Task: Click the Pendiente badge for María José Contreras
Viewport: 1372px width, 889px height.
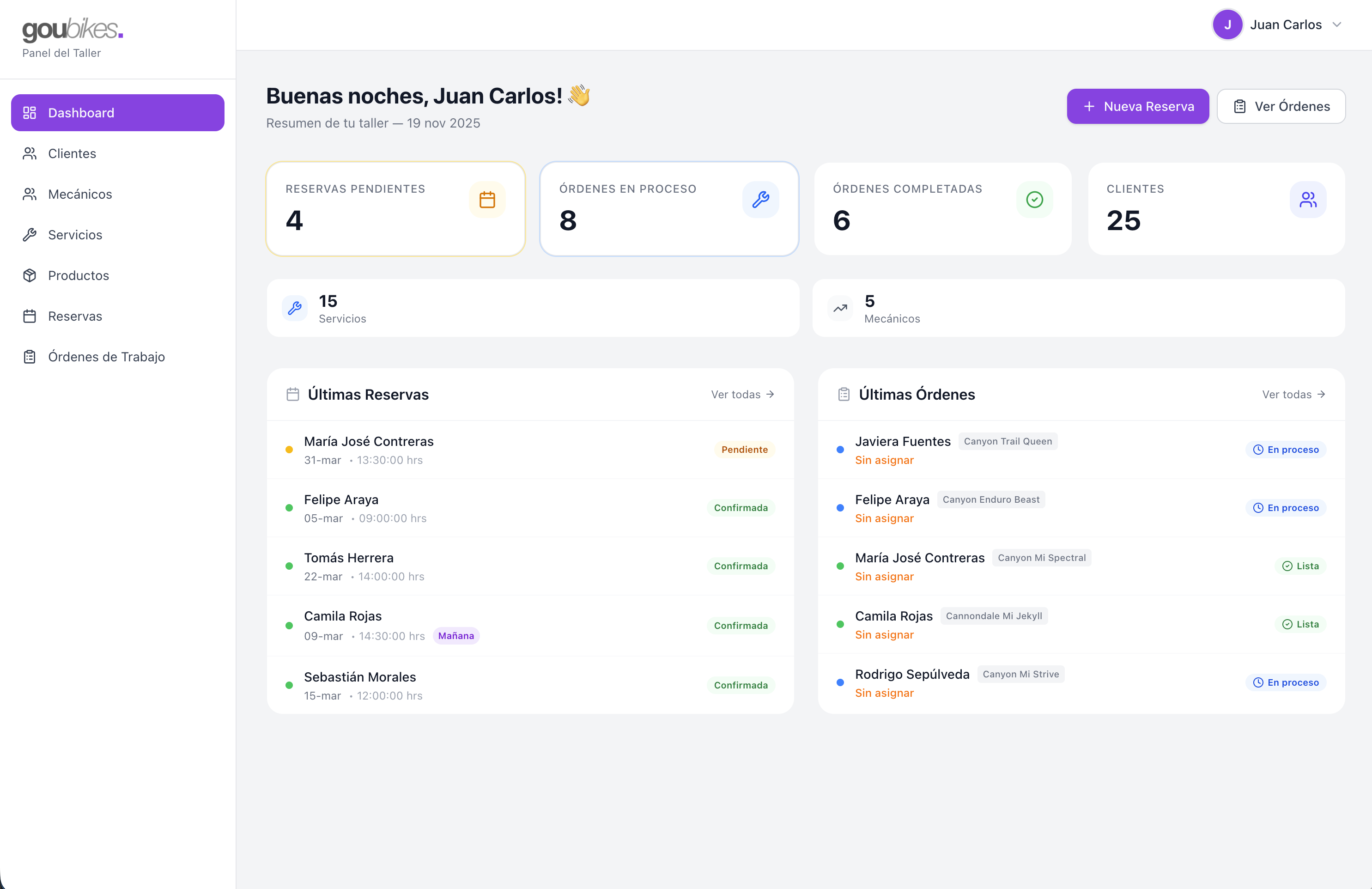Action: click(744, 450)
